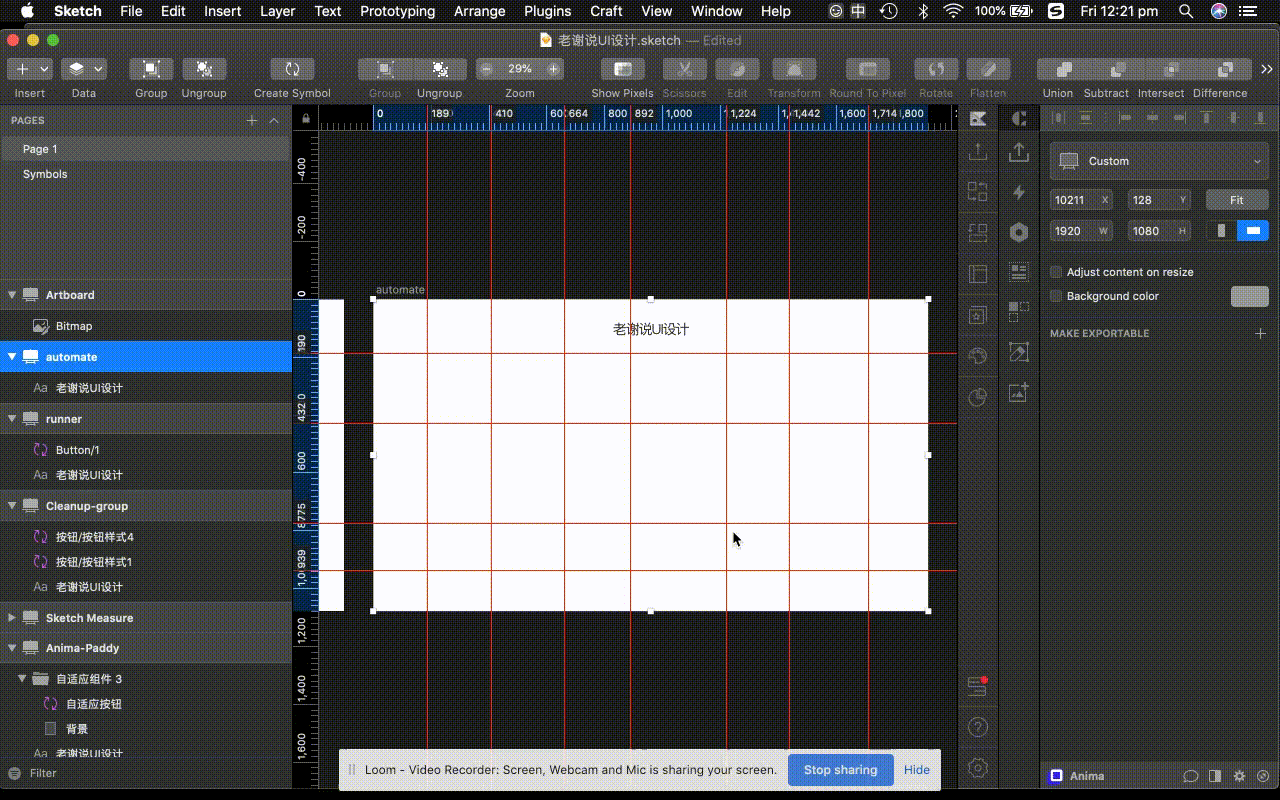Screen dimensions: 1280x800
Task: Select the Rotate tool in the toolbar
Action: pyautogui.click(x=936, y=69)
